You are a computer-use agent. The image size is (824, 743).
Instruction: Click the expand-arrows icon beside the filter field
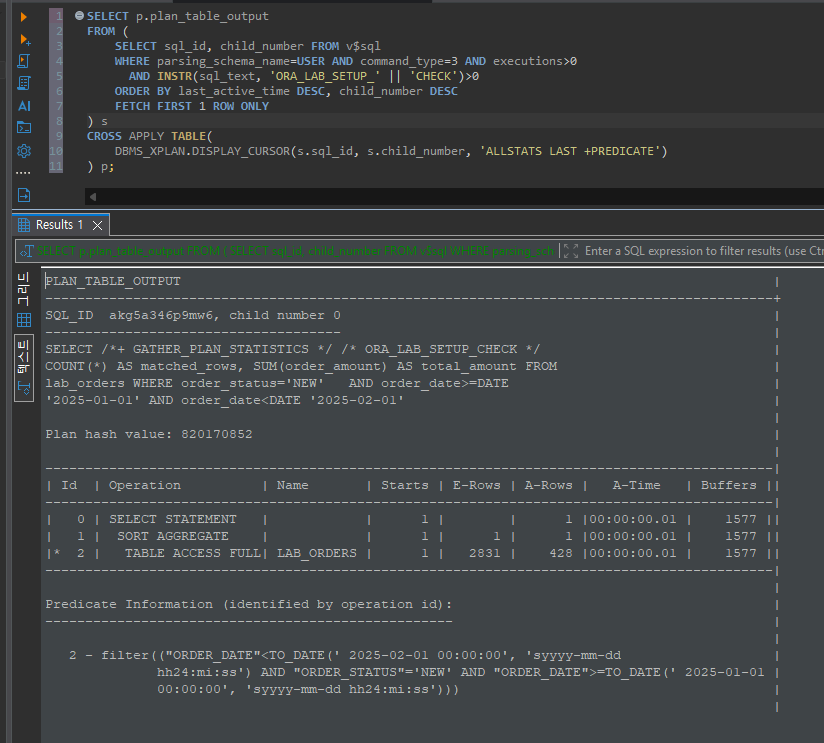(x=571, y=251)
